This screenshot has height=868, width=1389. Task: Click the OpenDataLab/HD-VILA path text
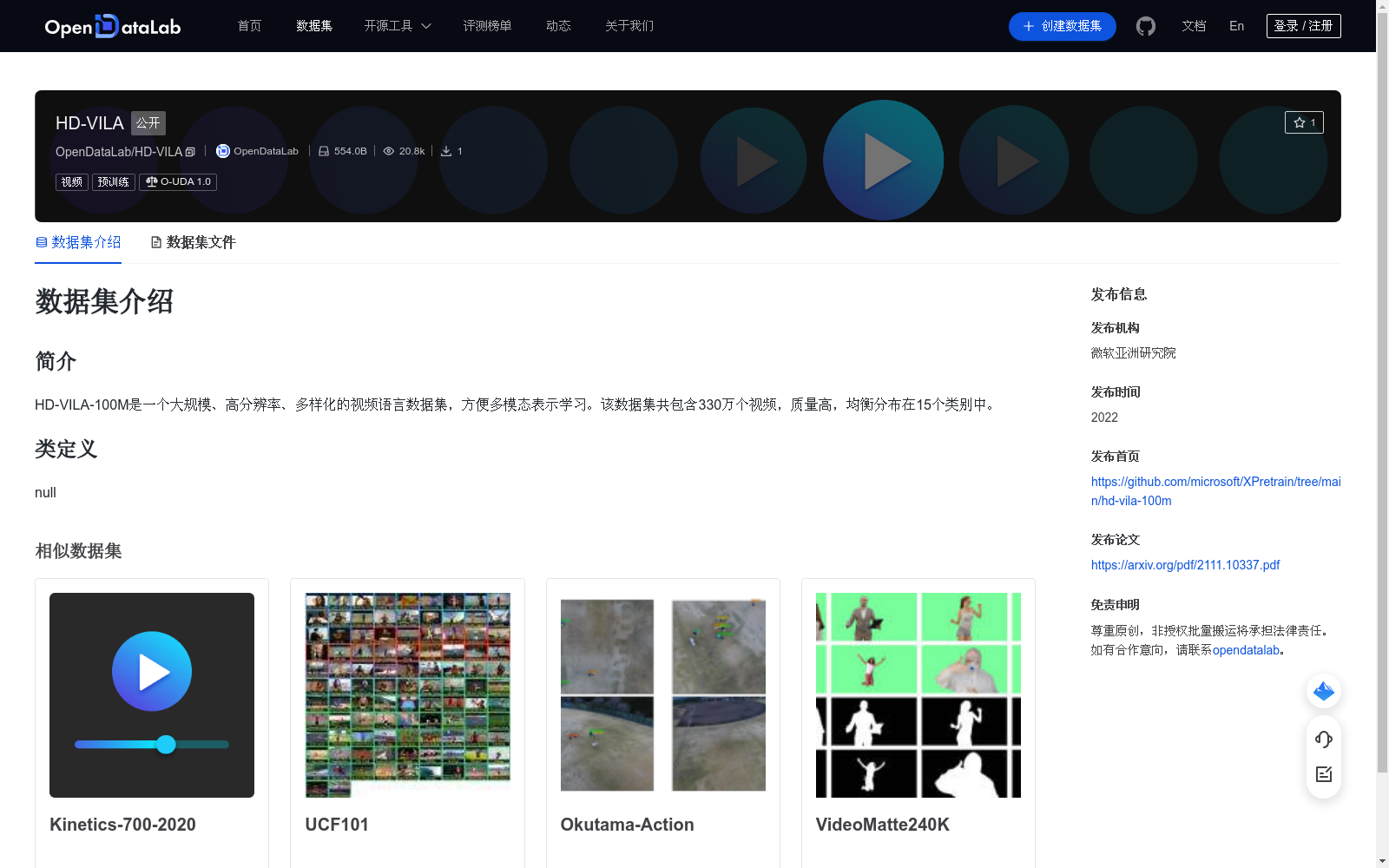[x=119, y=152]
